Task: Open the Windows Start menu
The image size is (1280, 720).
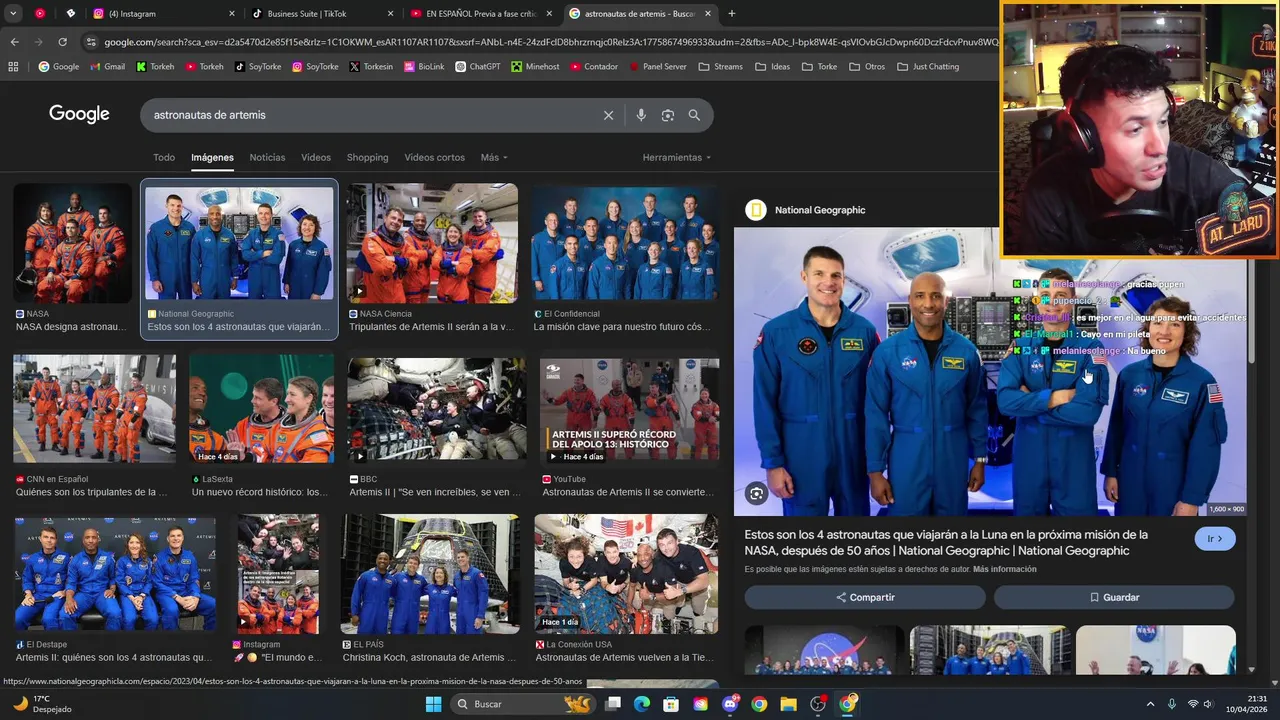Action: pos(433,704)
